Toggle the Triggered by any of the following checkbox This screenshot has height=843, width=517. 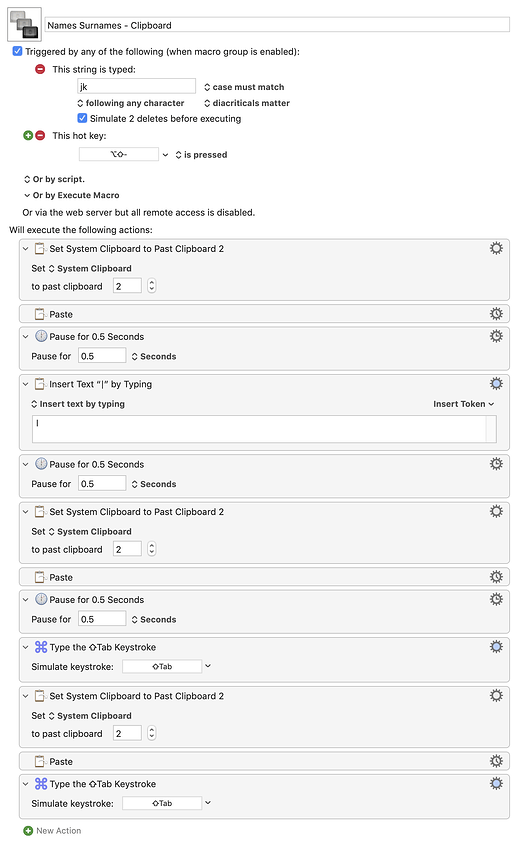17,51
